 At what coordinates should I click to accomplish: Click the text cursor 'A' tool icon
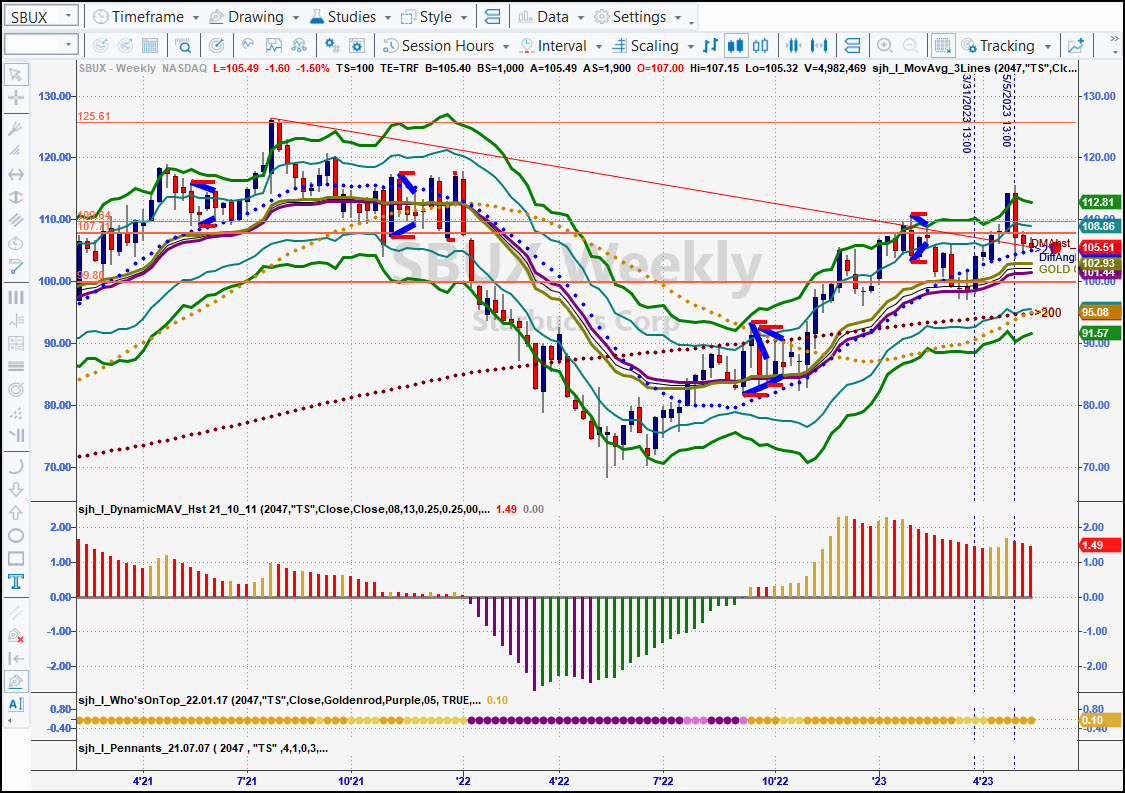point(15,704)
